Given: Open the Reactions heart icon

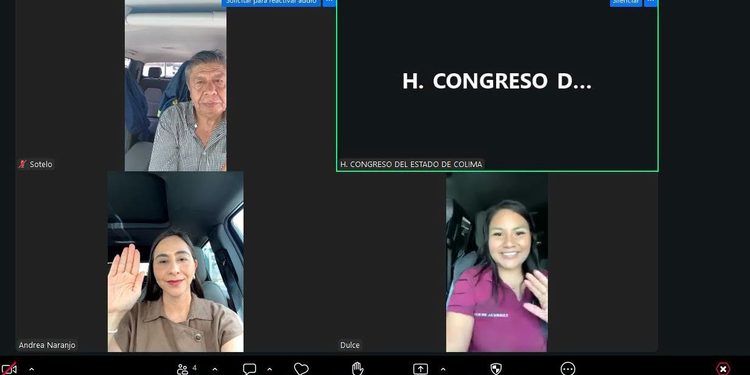Looking at the screenshot, I should click(x=301, y=369).
